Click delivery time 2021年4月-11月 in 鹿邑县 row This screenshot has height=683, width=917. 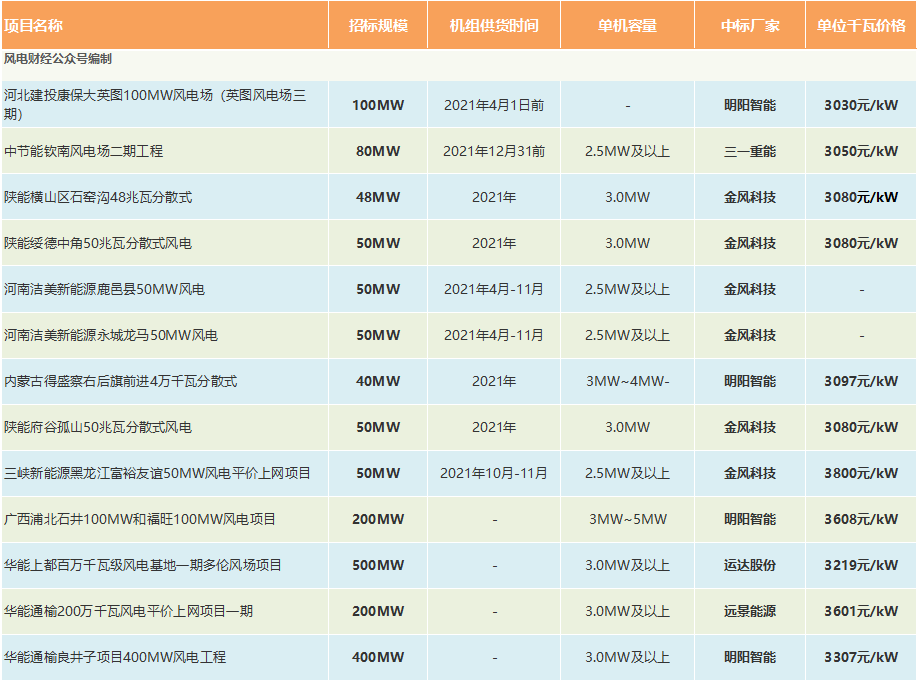494,289
